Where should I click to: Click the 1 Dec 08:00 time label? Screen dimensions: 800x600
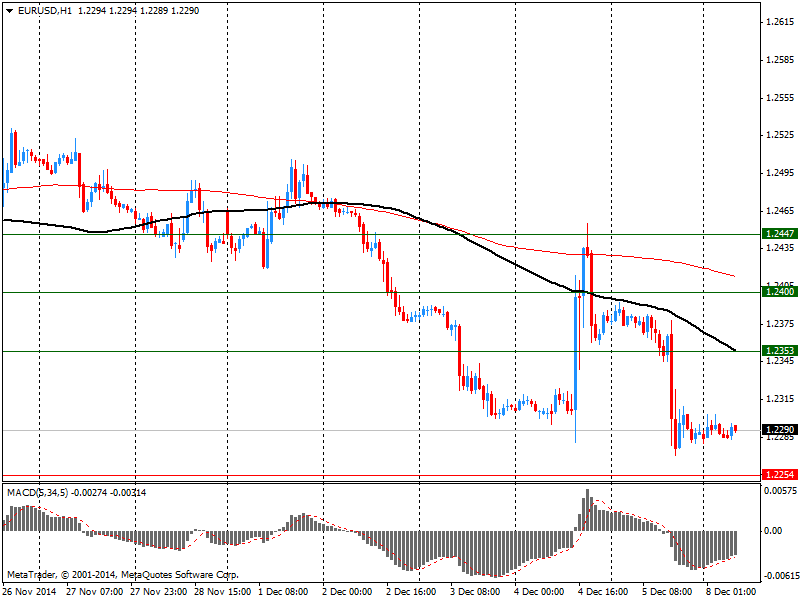coord(283,592)
